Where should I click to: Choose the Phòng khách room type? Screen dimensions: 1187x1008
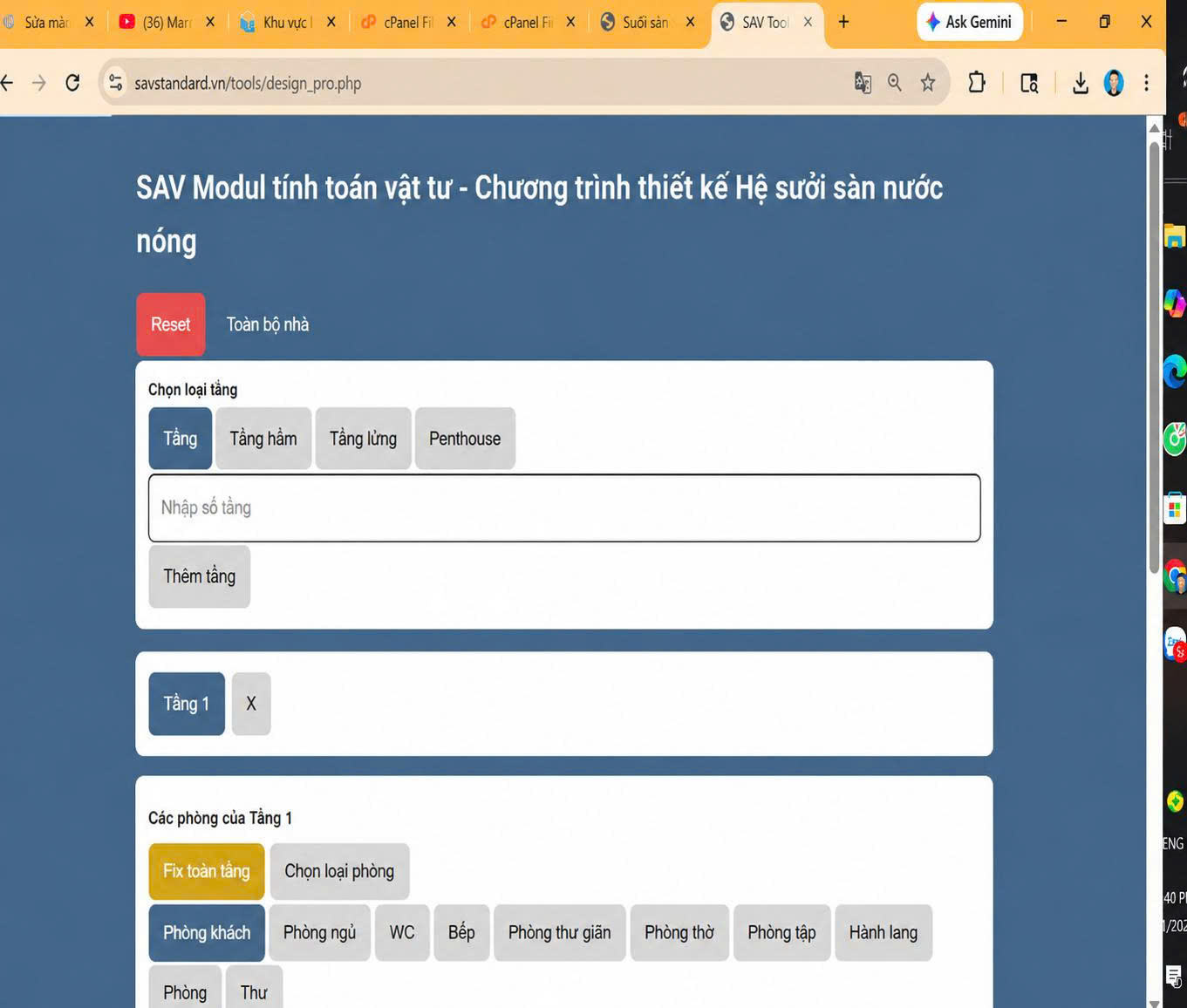coord(207,933)
